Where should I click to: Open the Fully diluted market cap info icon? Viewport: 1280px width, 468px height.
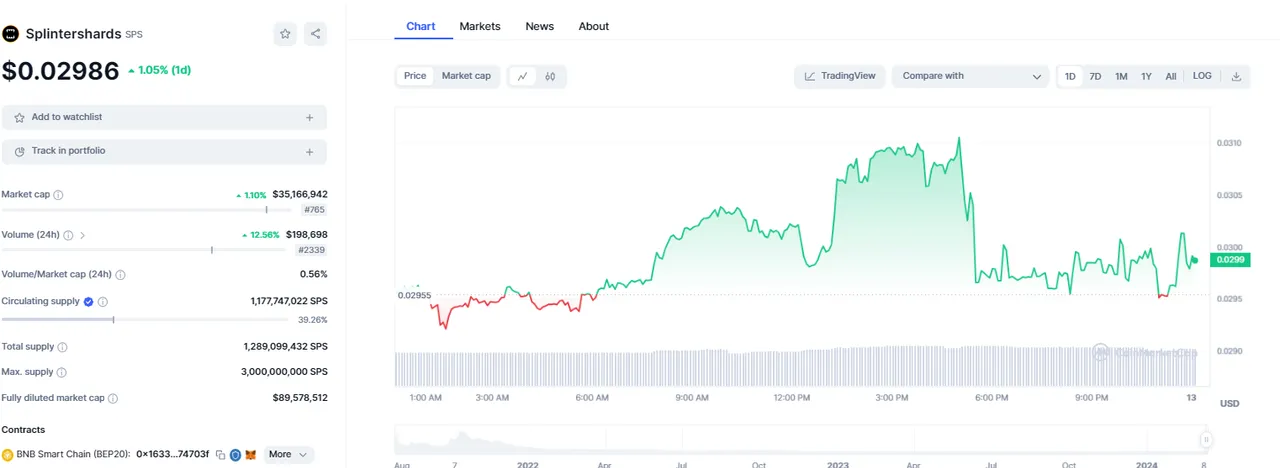(x=113, y=398)
